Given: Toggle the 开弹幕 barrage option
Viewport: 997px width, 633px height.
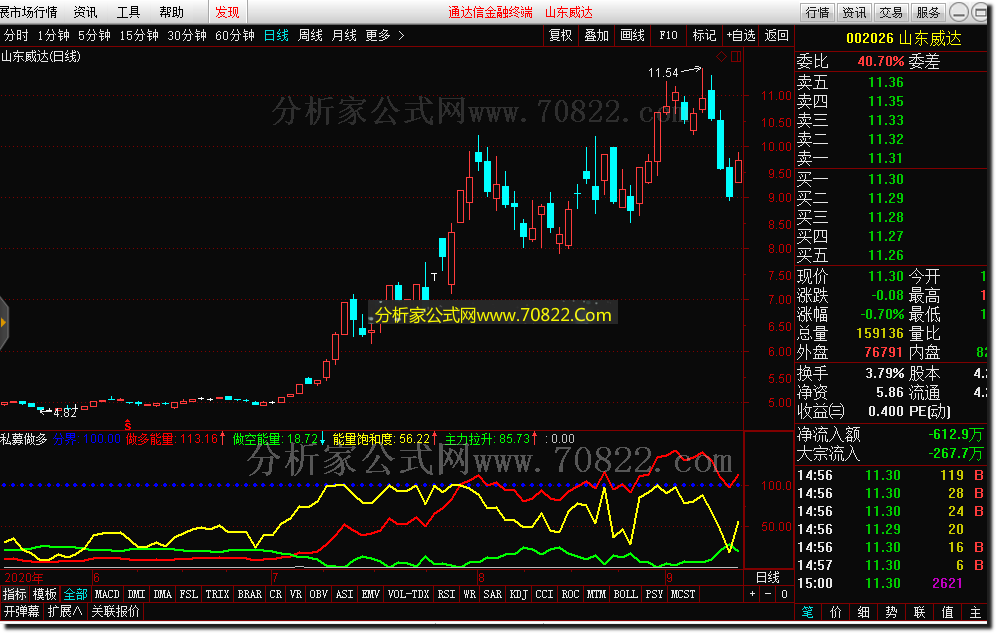Looking at the screenshot, I should coord(22,611).
